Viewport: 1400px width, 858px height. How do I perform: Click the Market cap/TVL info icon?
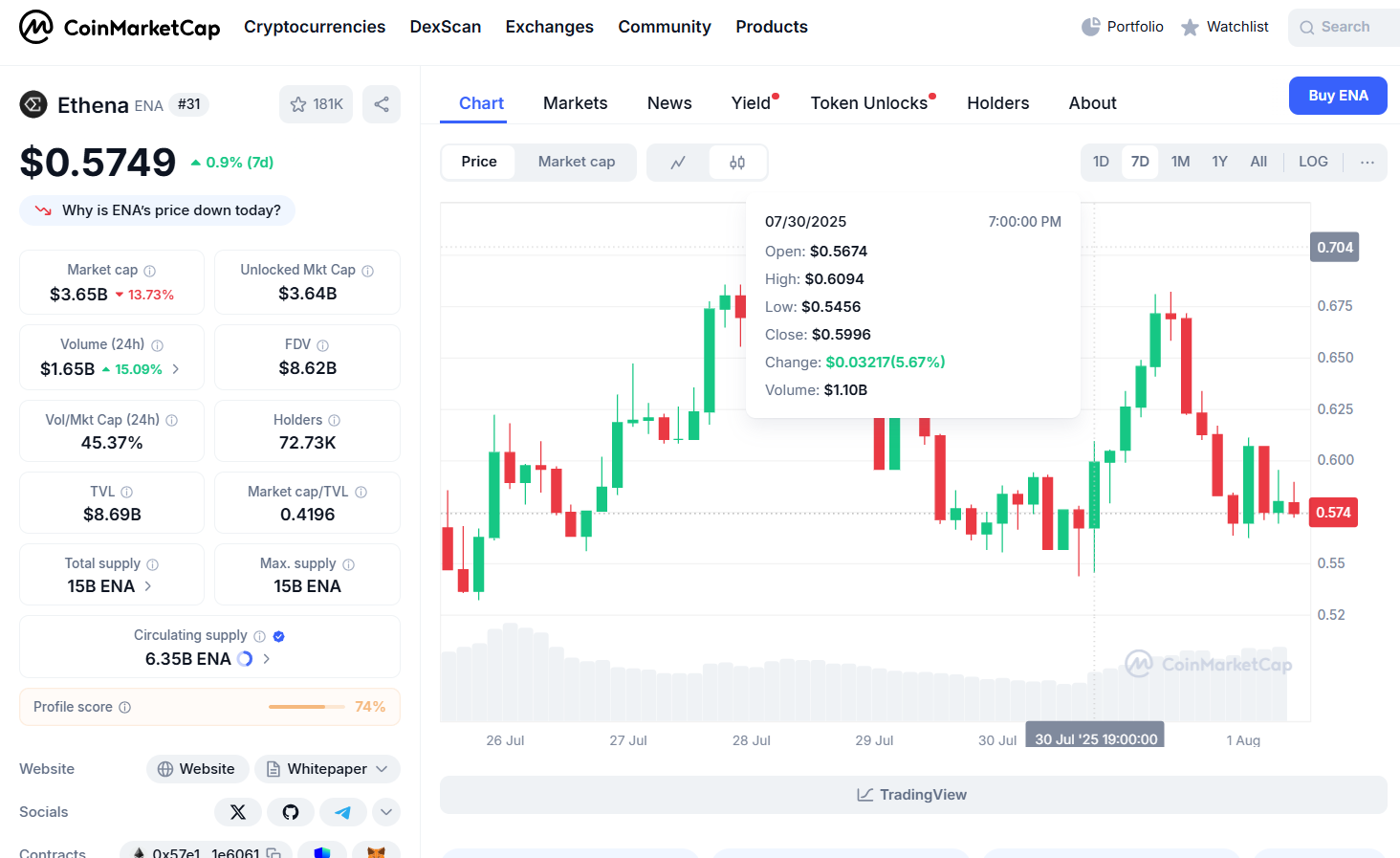click(x=361, y=492)
